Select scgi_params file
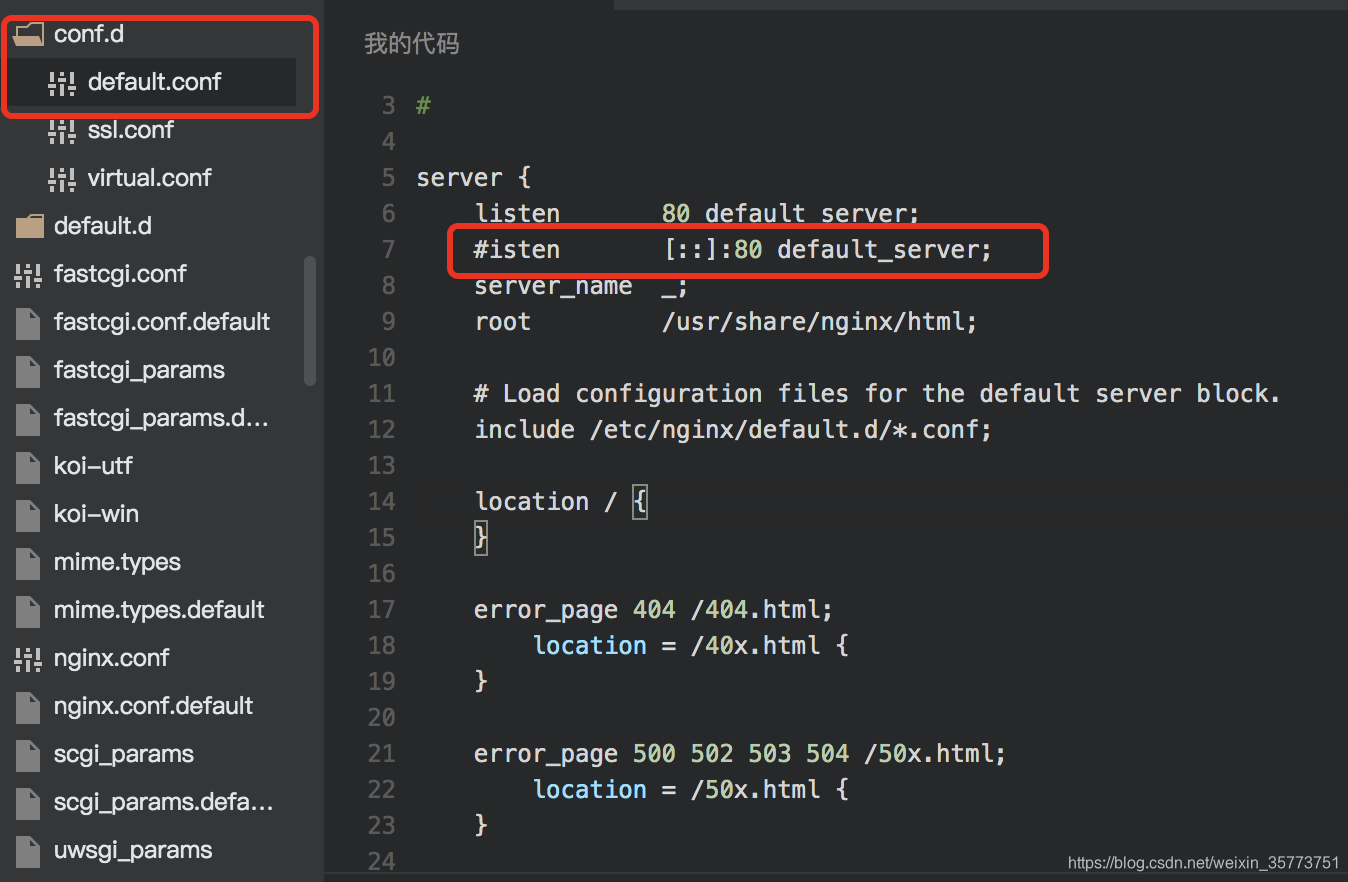 tap(124, 754)
